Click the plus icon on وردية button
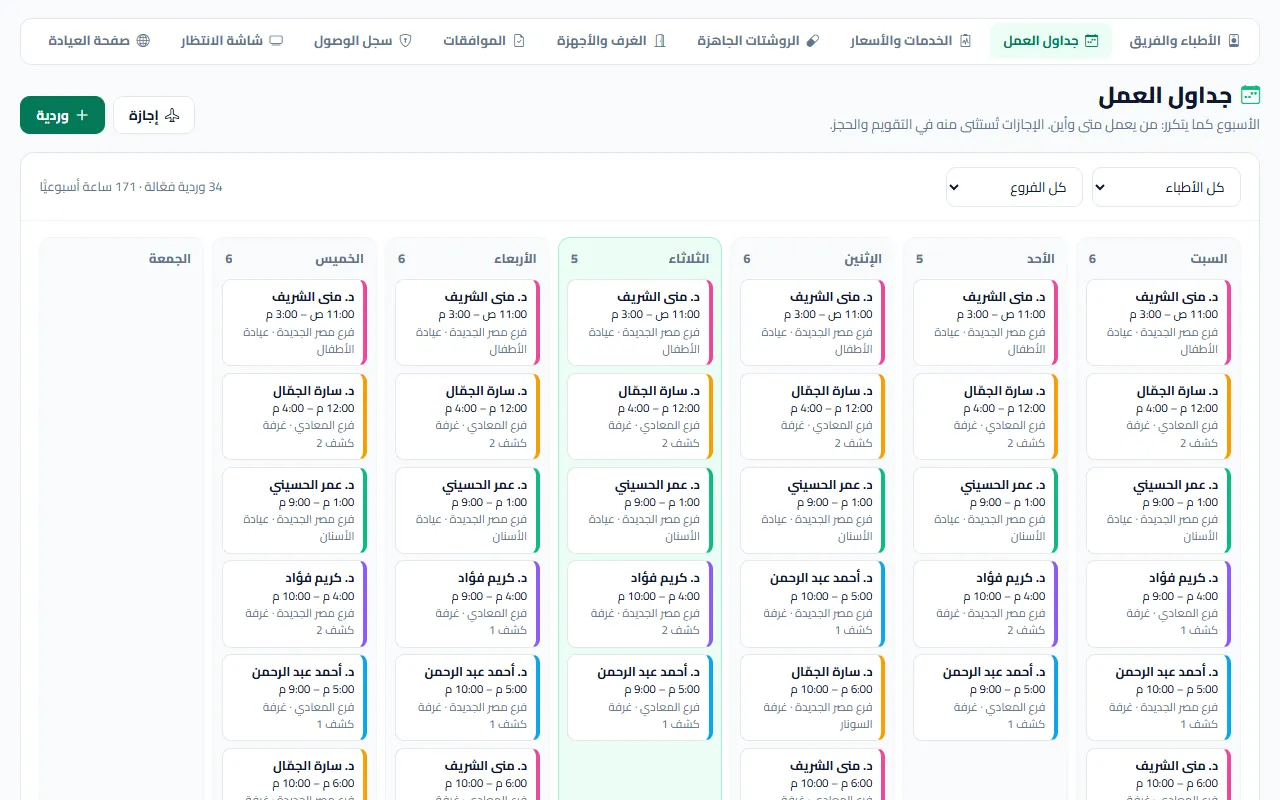 coord(82,115)
